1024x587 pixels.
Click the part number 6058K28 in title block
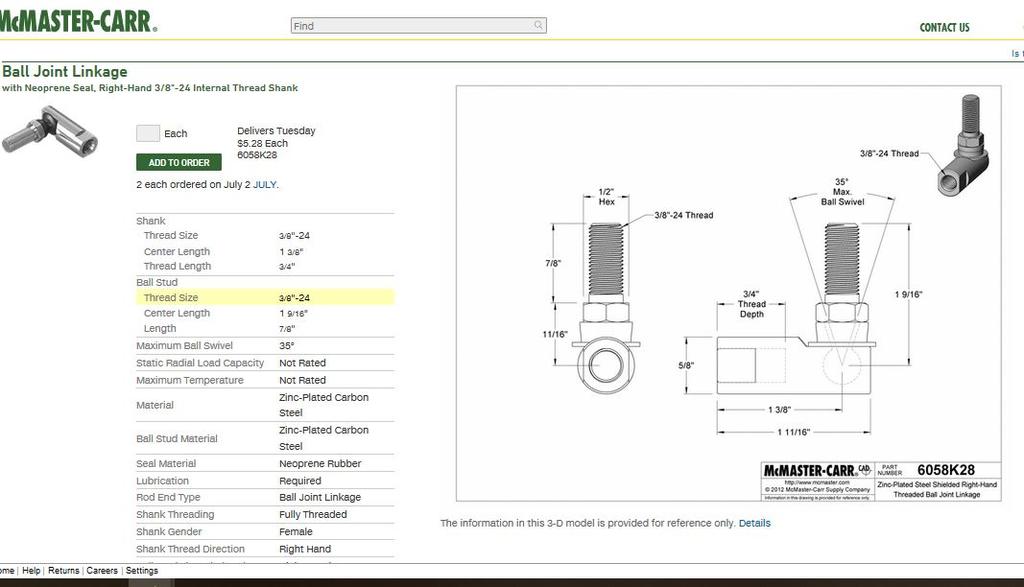tap(946, 470)
